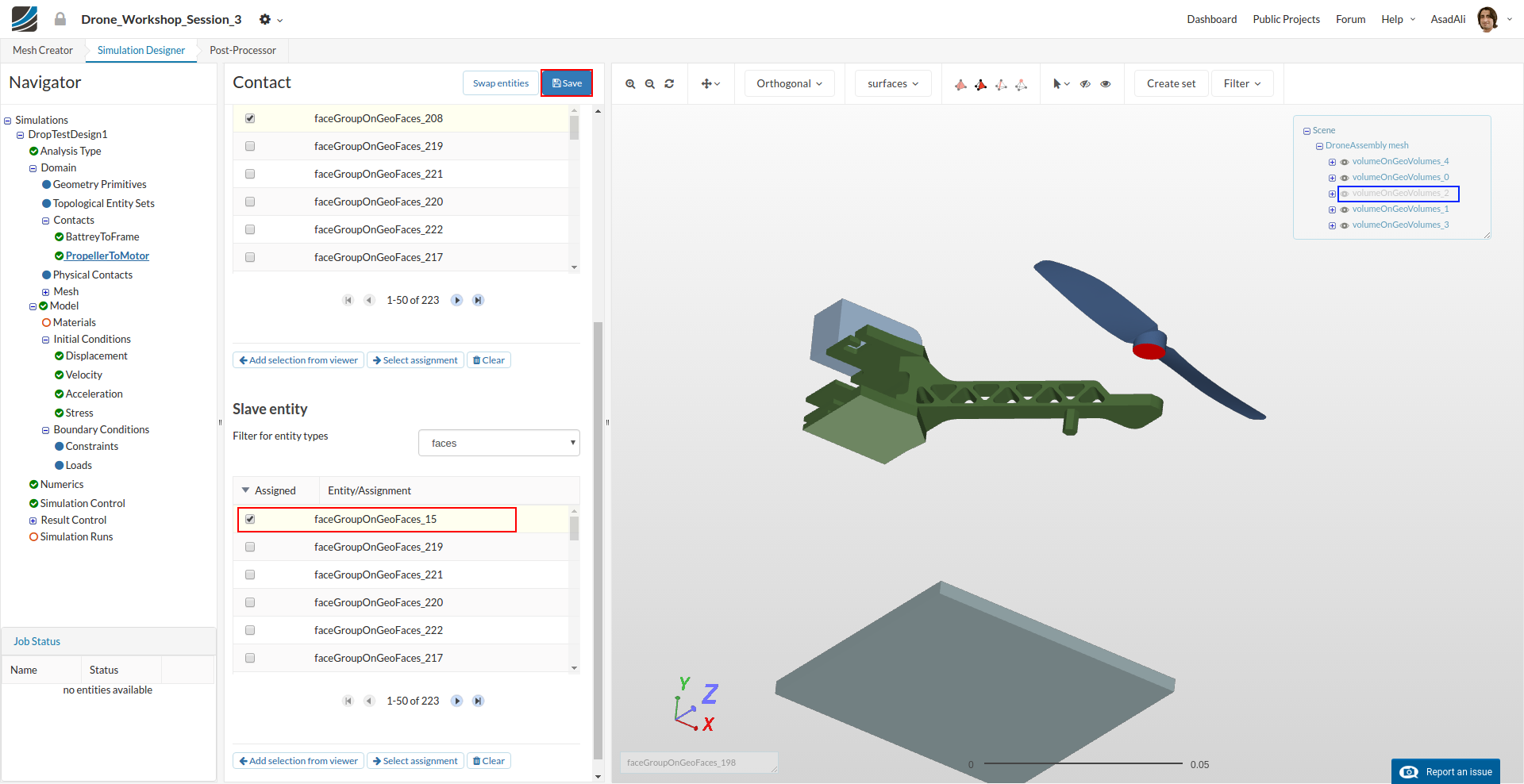The image size is (1524, 784).
Task: Toggle visibility of volumeOnGeoVolumes_4
Action: [x=1345, y=162]
